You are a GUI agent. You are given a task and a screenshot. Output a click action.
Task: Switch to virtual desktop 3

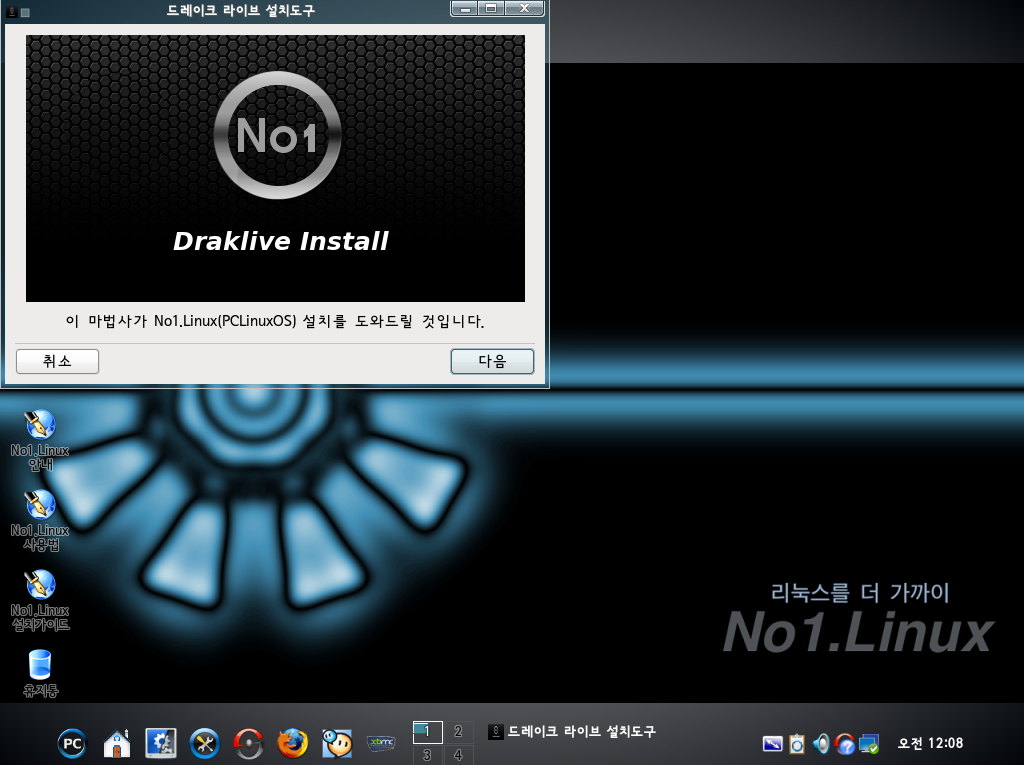pos(428,755)
